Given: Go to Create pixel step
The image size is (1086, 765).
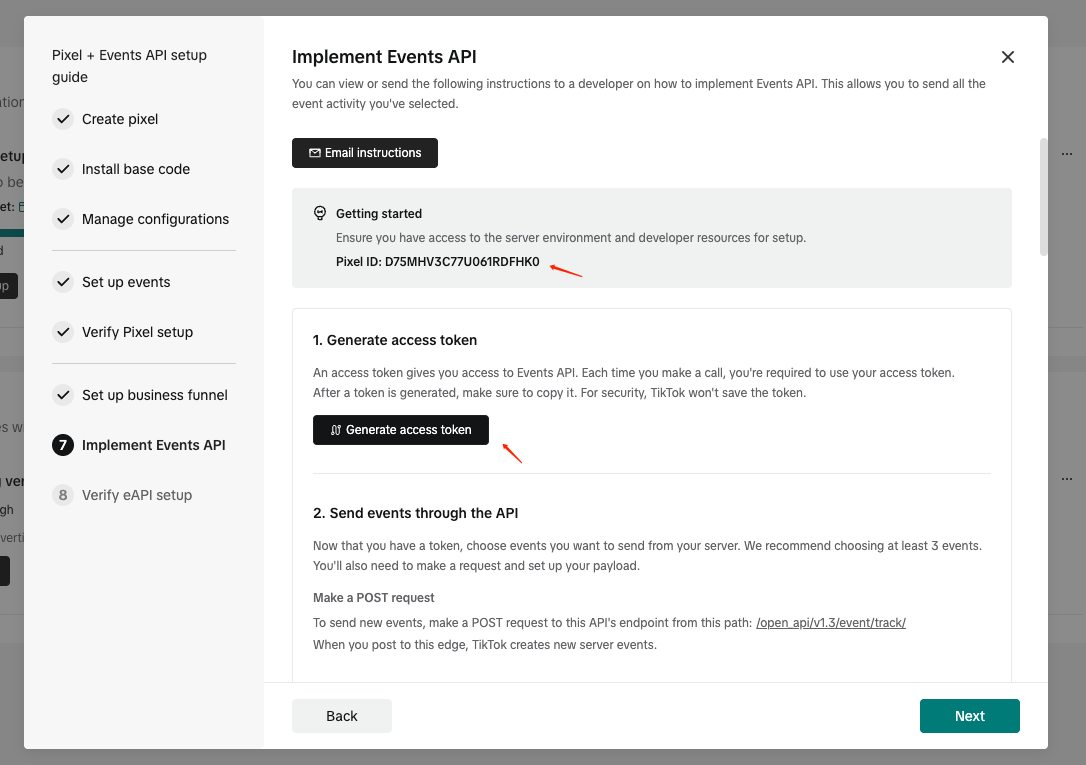Looking at the screenshot, I should pos(120,119).
